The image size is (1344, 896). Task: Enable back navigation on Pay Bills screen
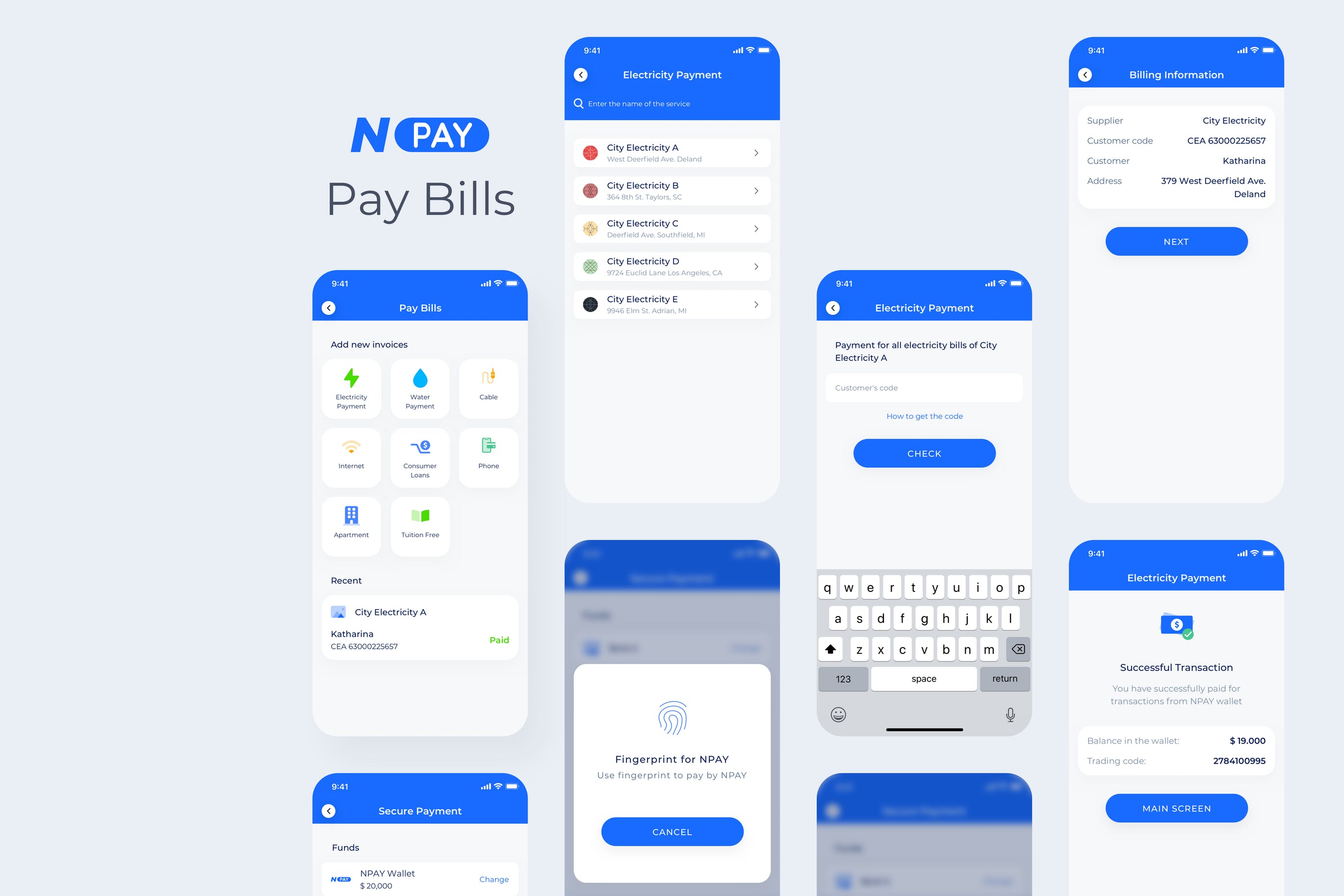330,308
